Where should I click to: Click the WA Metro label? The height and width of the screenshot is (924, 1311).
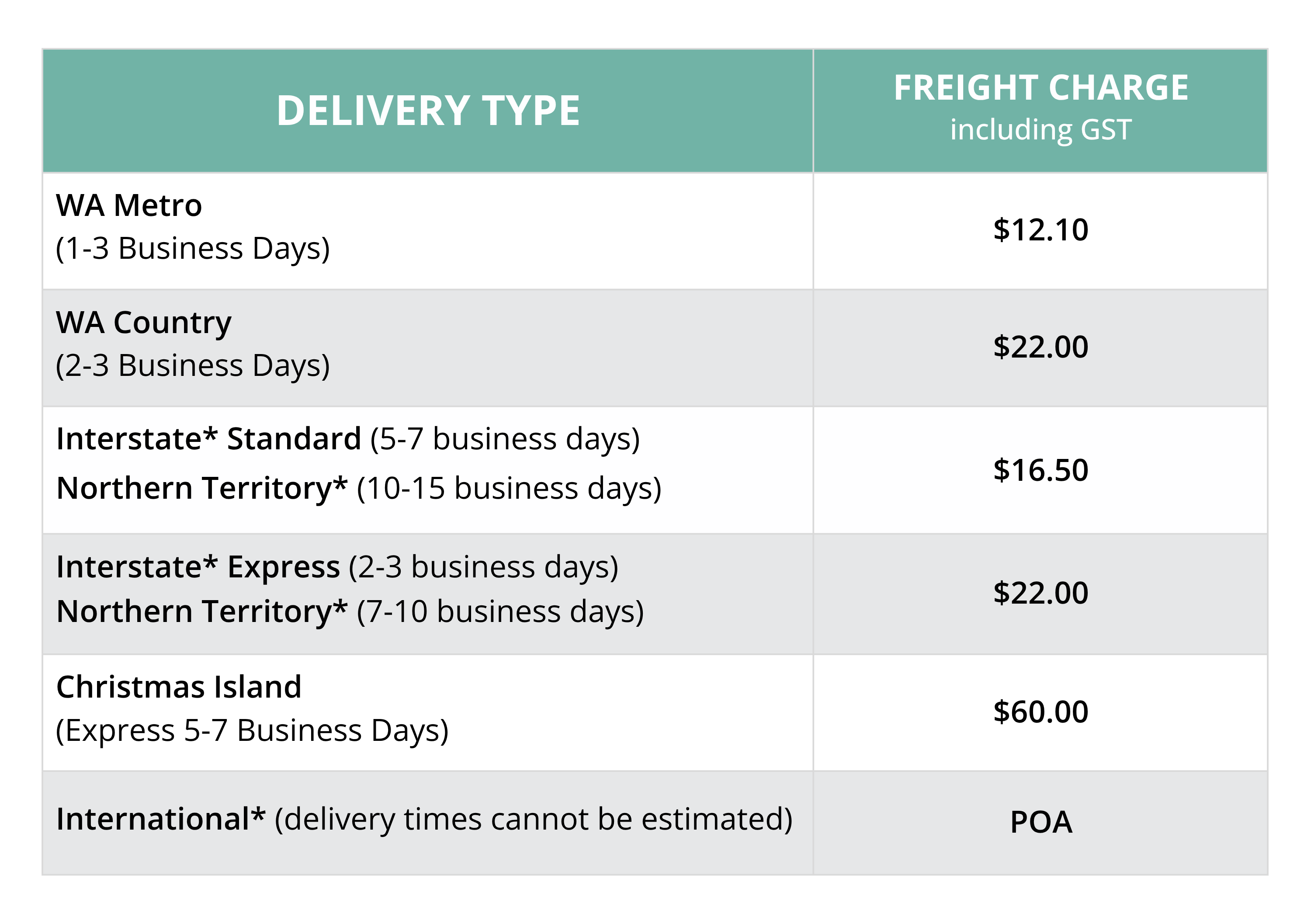point(129,205)
